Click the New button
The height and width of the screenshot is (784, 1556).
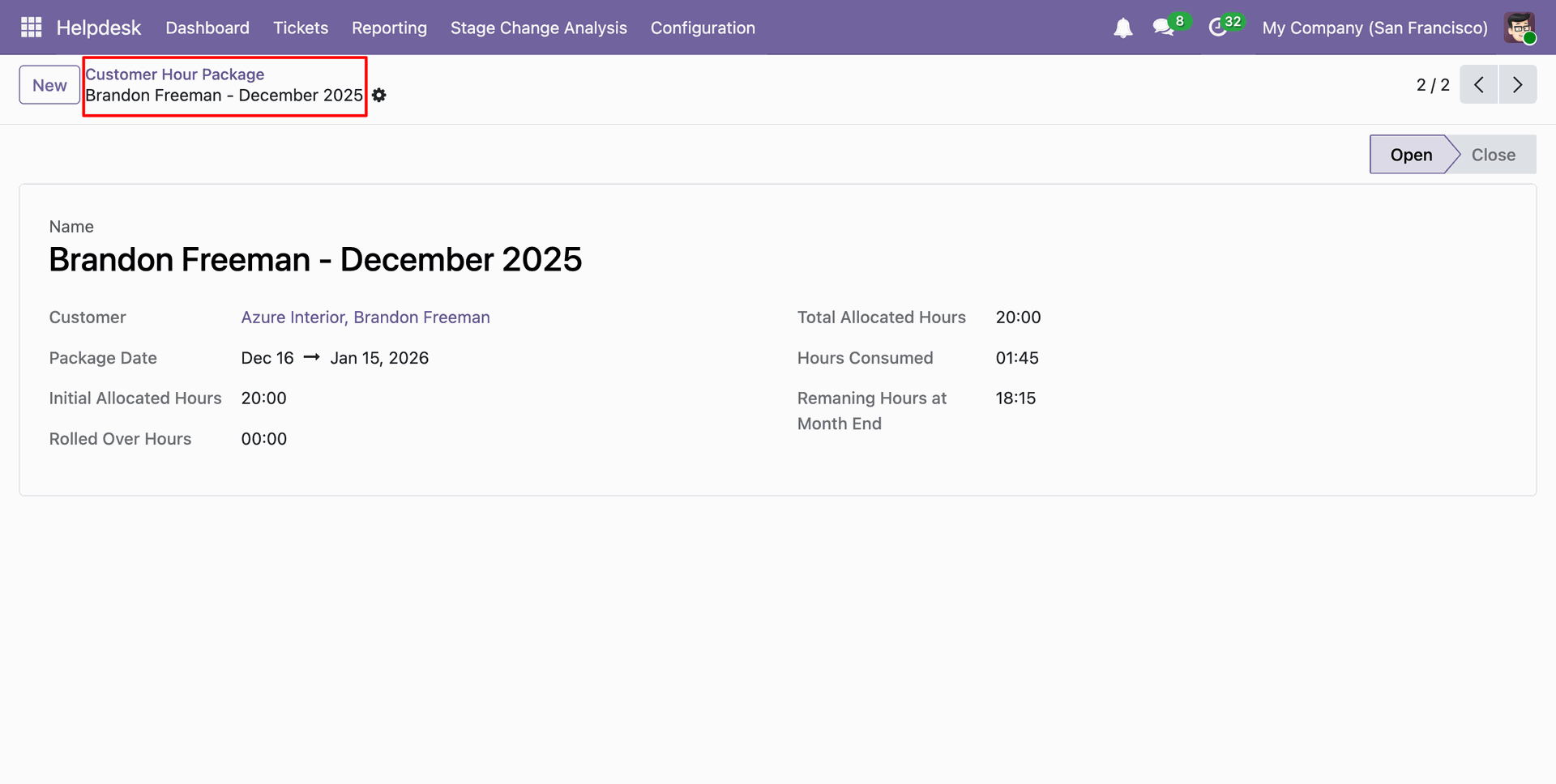[x=49, y=85]
